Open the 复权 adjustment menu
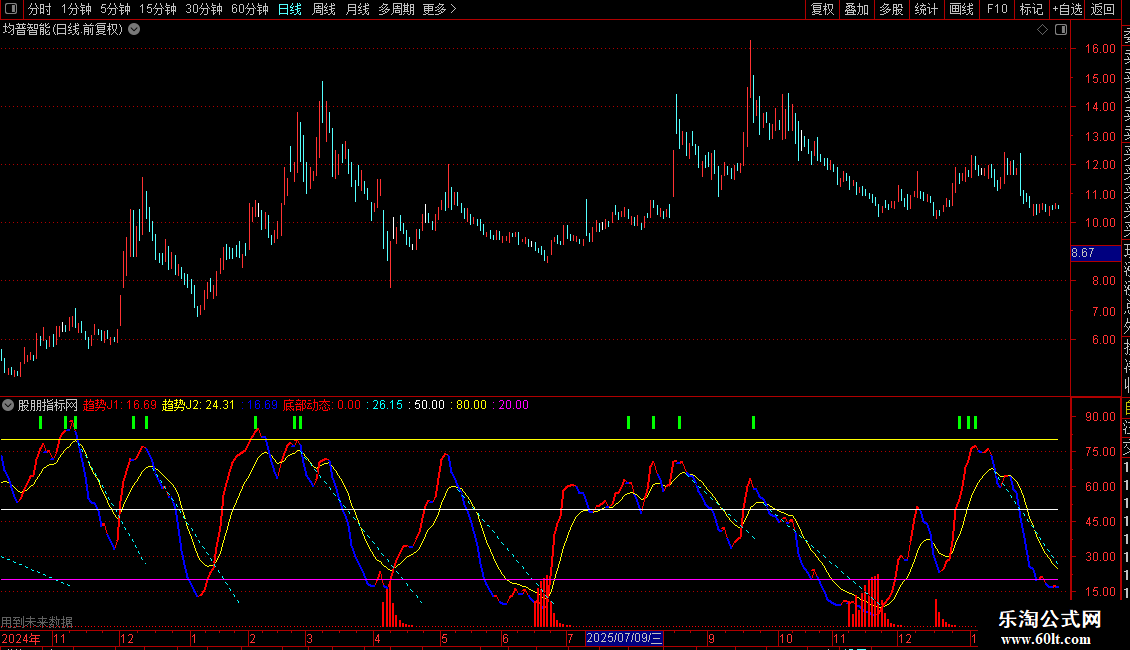 (822, 9)
